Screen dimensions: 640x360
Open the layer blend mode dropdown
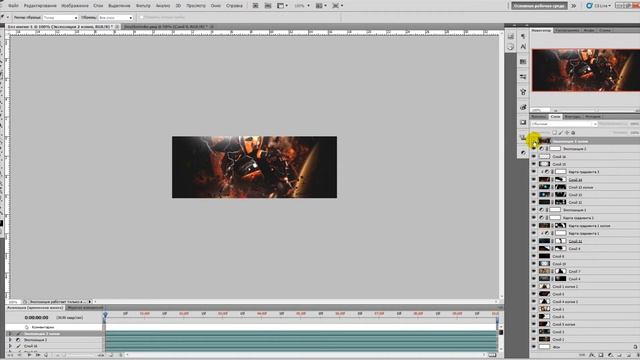[x=564, y=124]
